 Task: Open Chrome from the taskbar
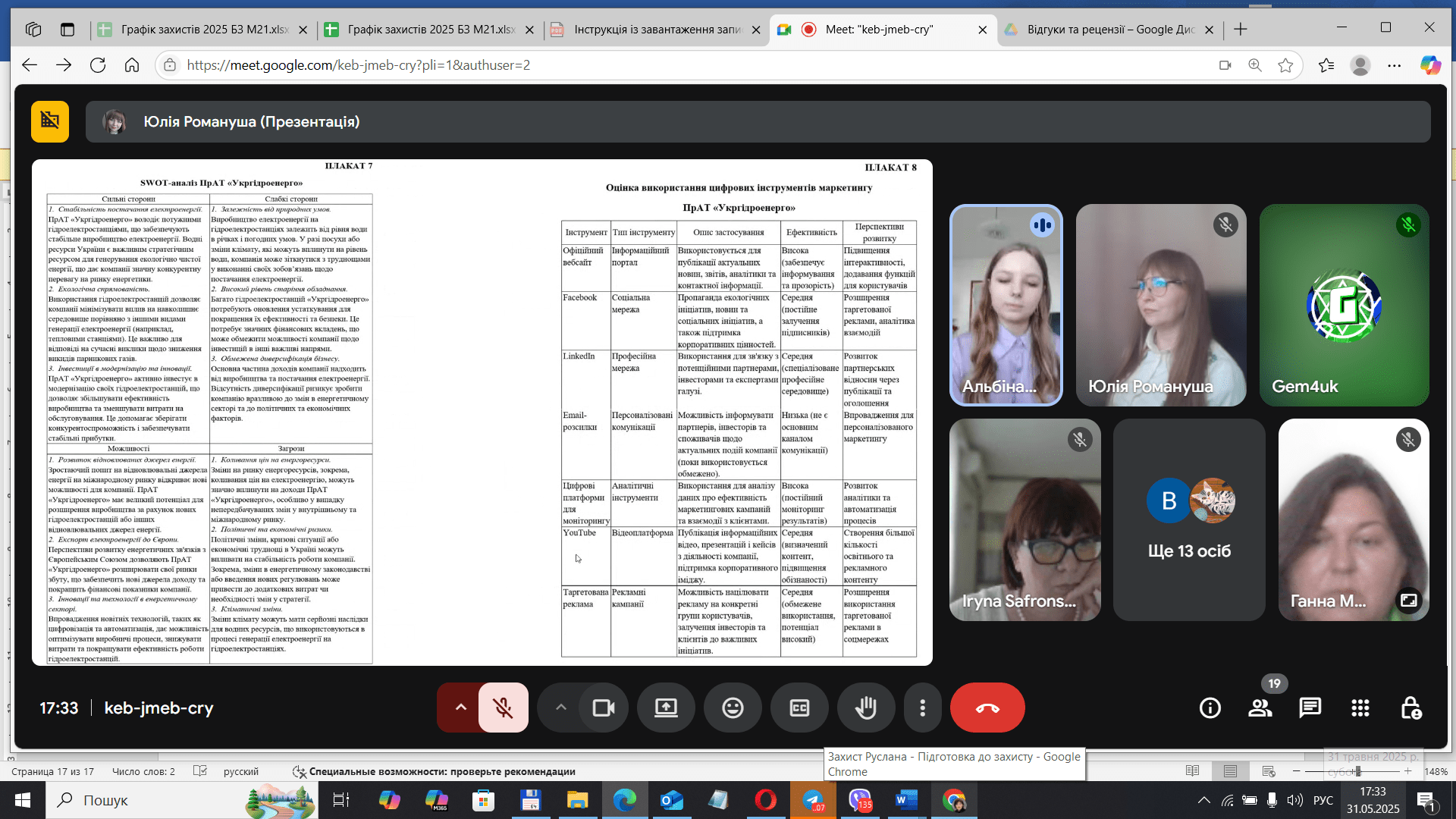pos(954,800)
